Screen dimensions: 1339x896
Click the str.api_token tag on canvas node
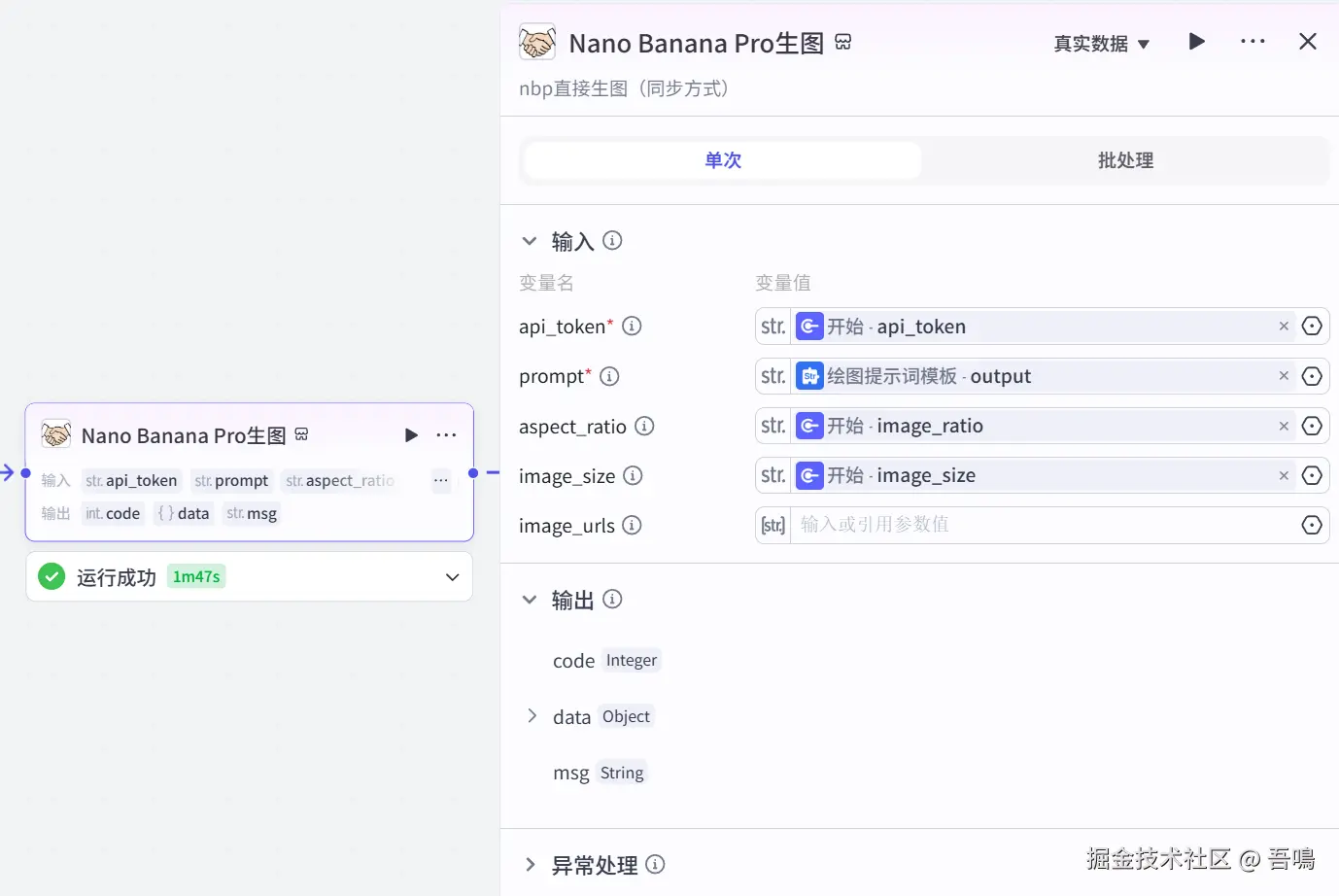[x=131, y=480]
